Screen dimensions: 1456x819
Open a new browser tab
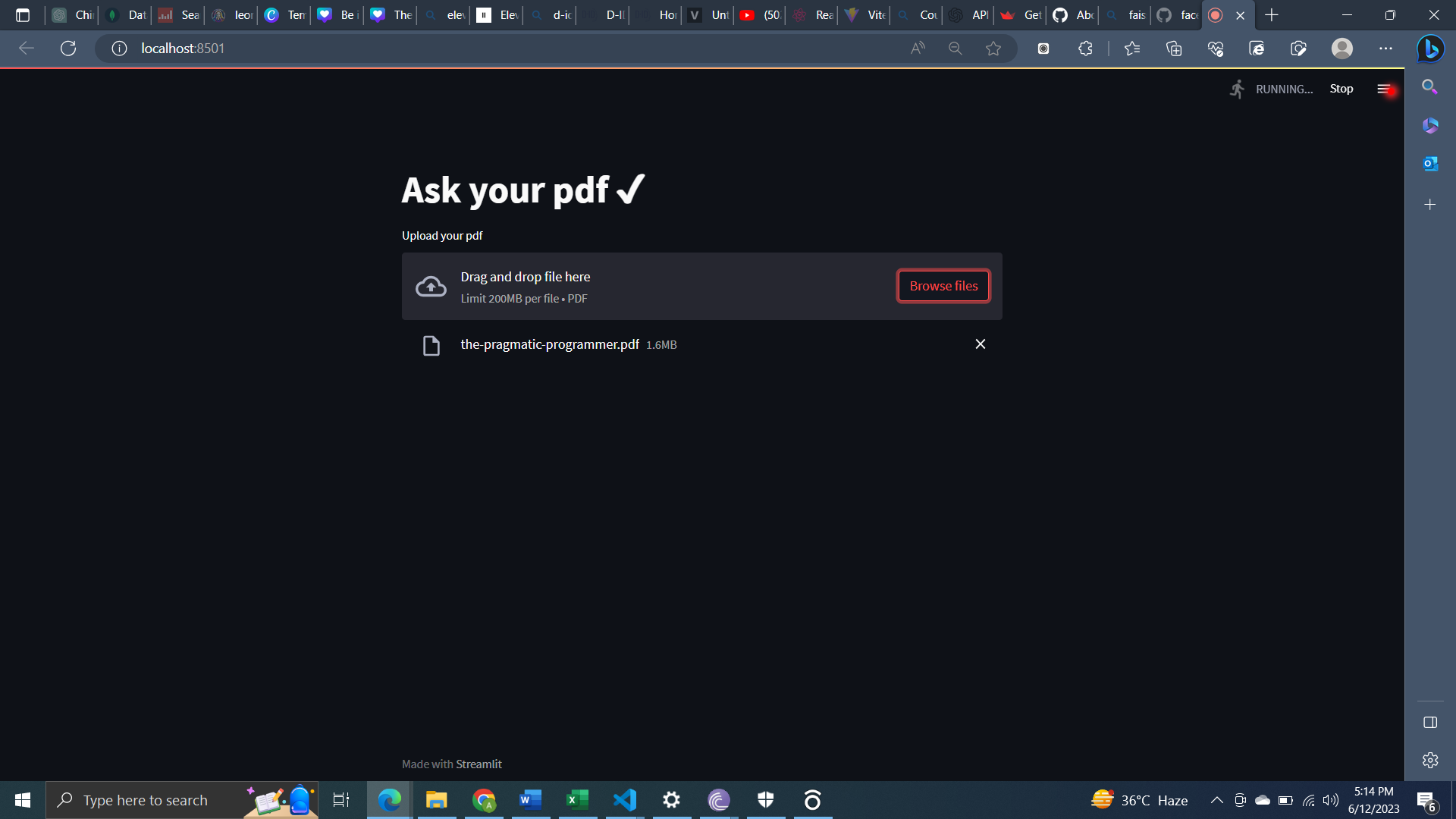pos(1272,15)
